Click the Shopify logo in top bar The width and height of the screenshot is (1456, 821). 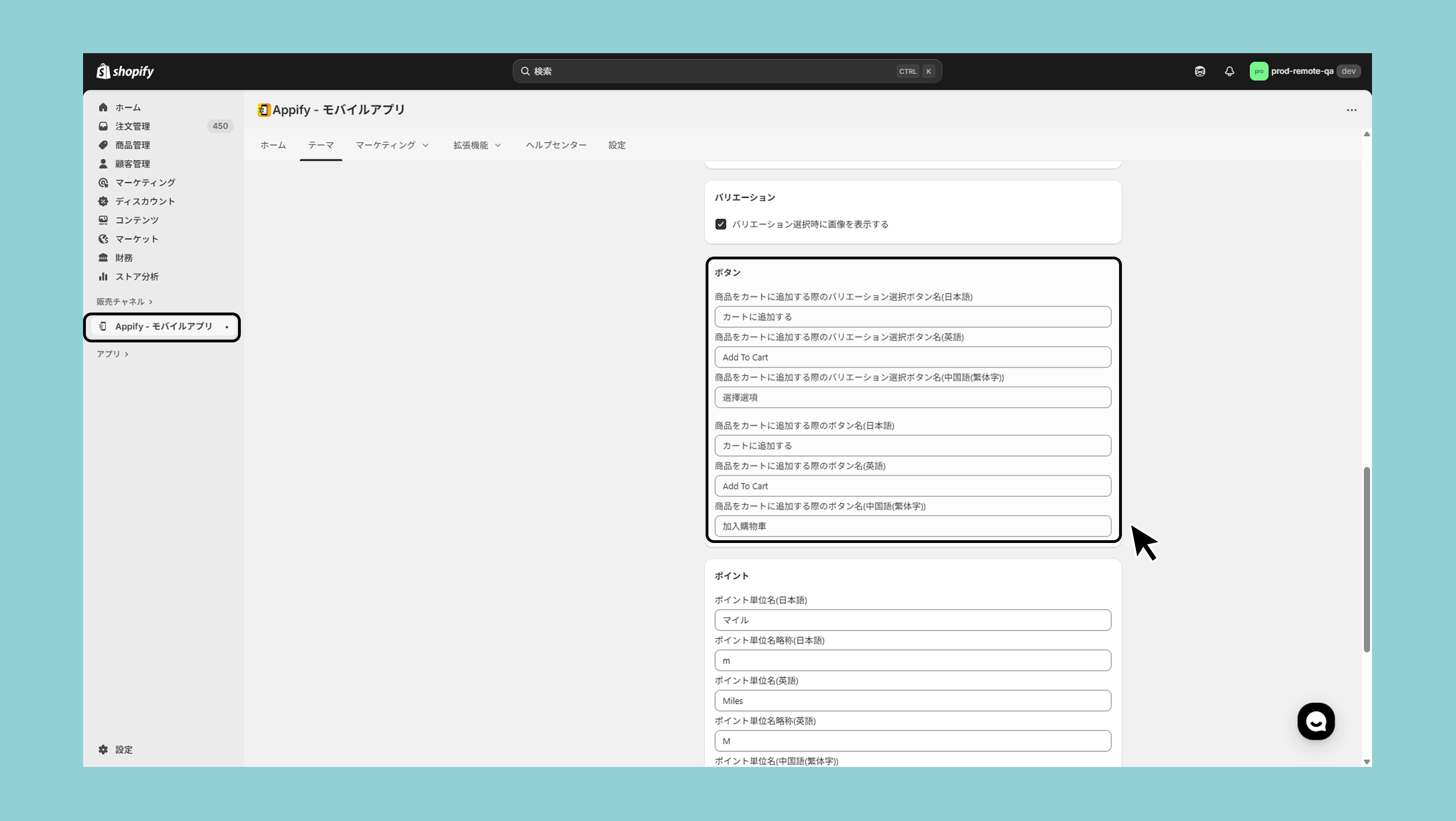[125, 71]
